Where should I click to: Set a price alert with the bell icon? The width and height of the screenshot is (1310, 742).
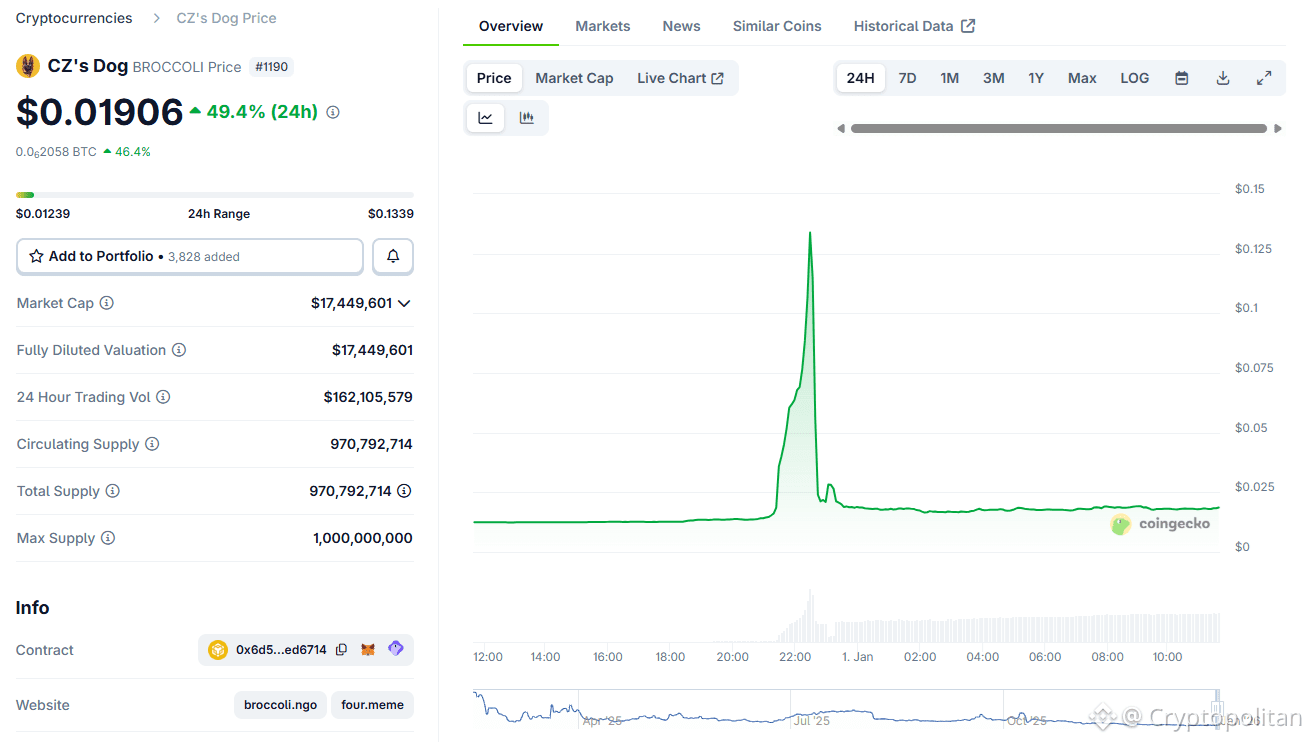(x=392, y=256)
